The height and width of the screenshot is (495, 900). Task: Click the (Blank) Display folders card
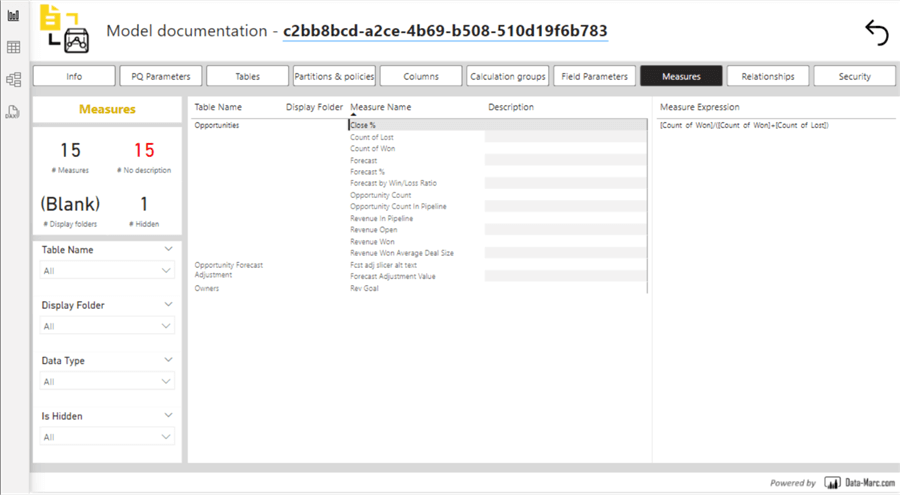click(70, 210)
